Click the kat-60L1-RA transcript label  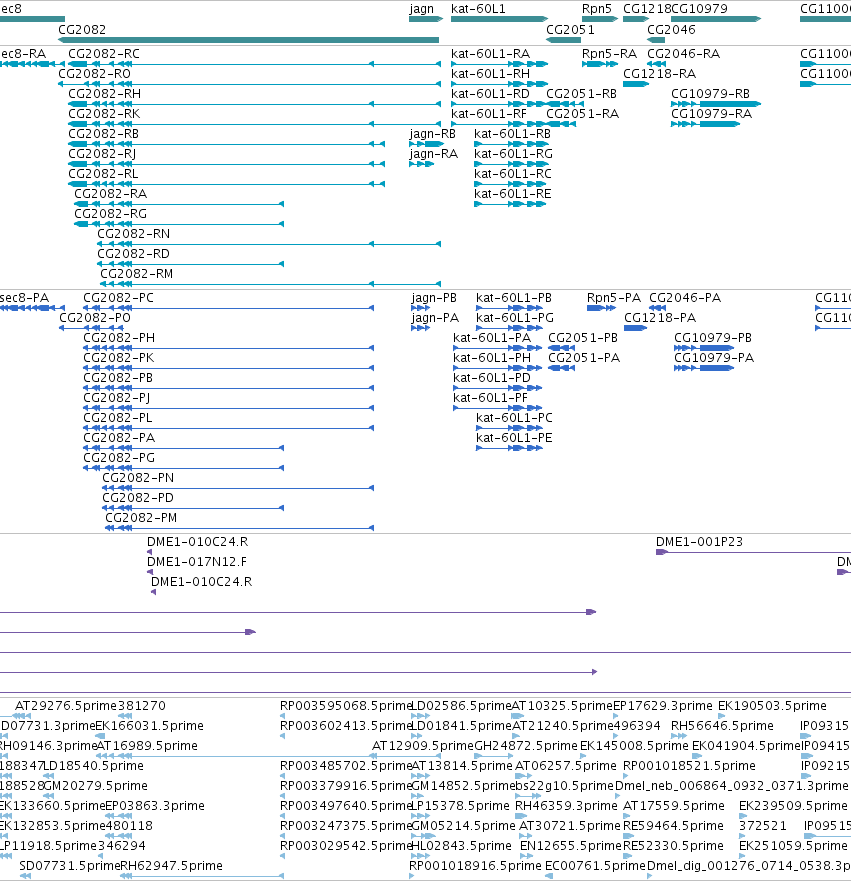coord(490,54)
